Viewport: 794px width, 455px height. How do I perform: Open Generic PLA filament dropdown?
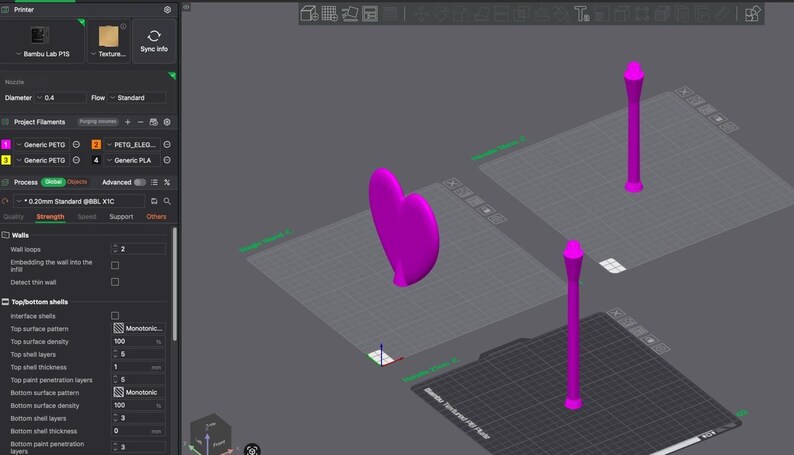(132, 160)
